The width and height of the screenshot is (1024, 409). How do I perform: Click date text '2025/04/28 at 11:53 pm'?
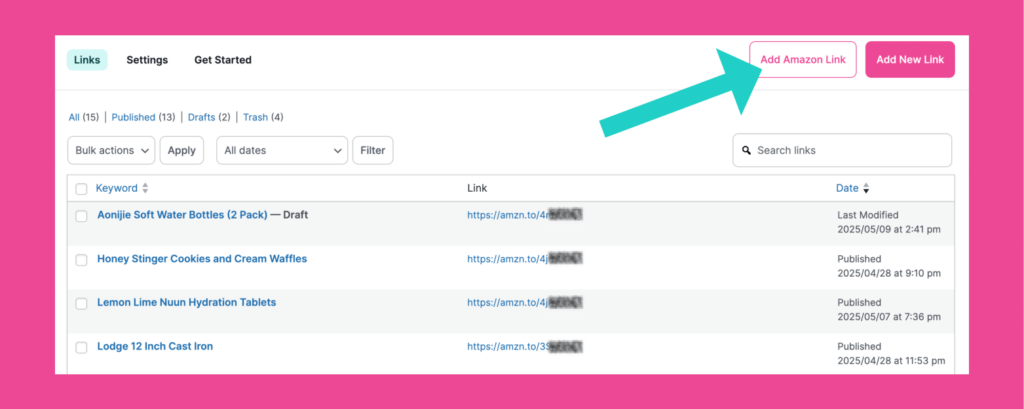[x=891, y=361]
